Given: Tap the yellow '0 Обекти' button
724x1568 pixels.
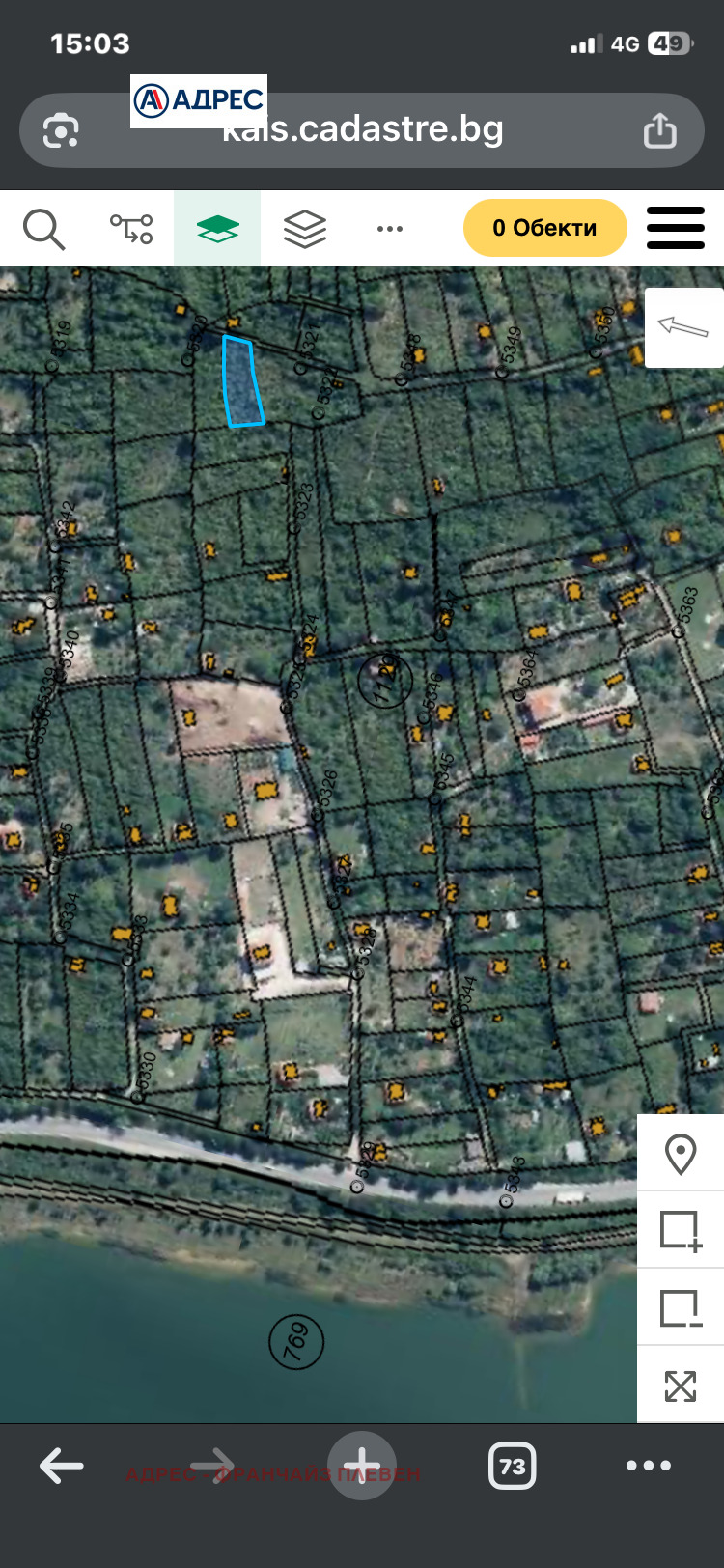Looking at the screenshot, I should (544, 228).
